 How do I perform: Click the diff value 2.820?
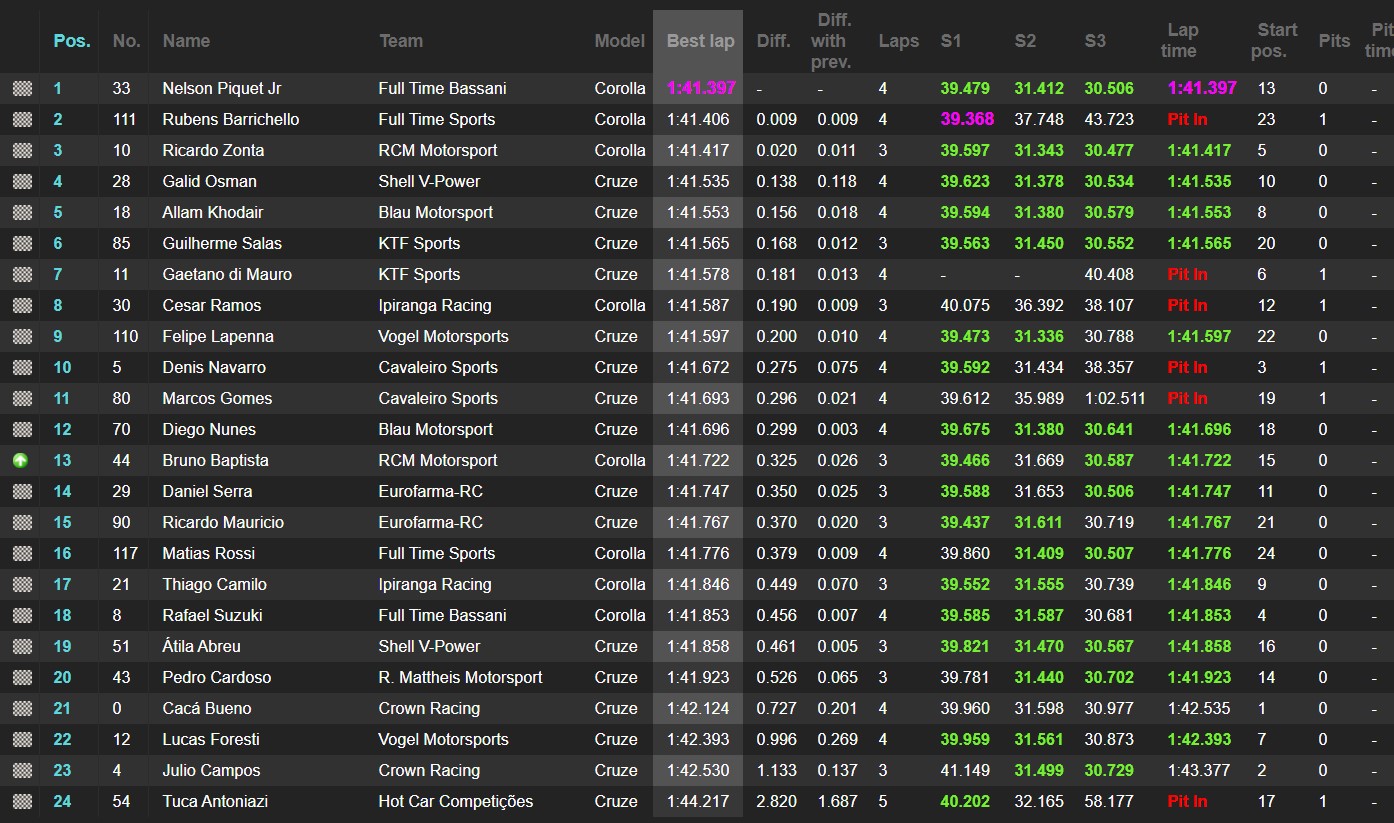click(777, 802)
